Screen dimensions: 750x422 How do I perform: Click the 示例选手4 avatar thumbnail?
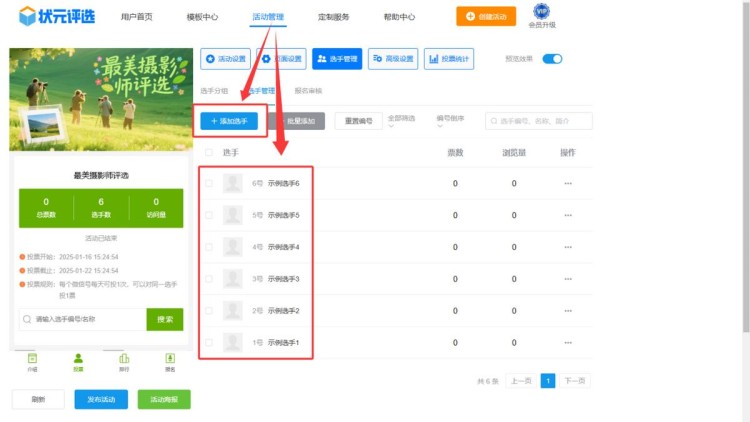pos(233,247)
